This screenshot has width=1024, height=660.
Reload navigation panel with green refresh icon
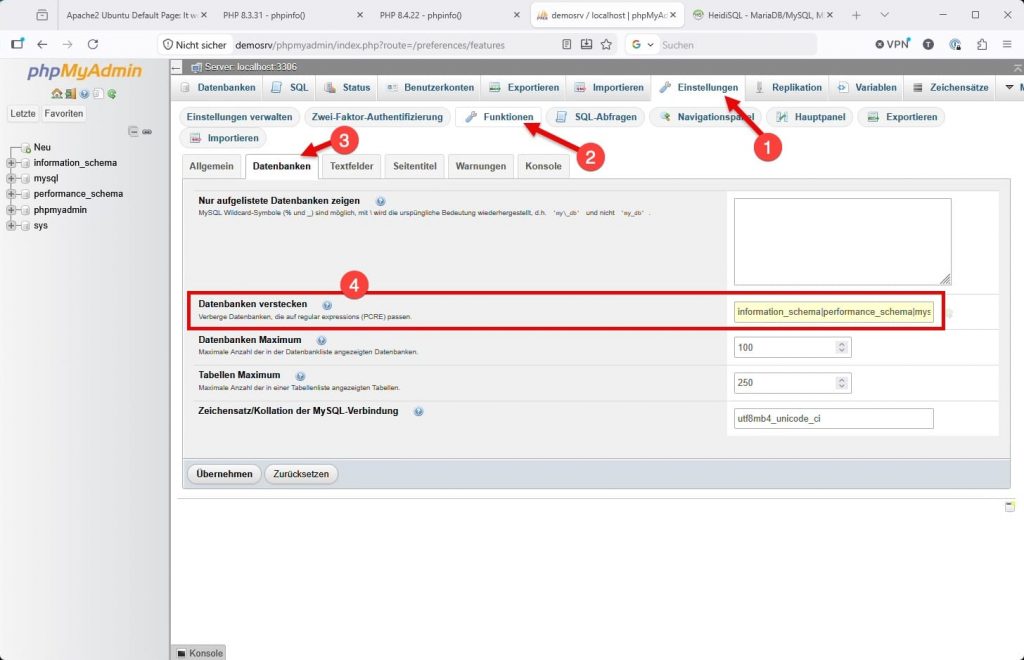click(x=112, y=94)
